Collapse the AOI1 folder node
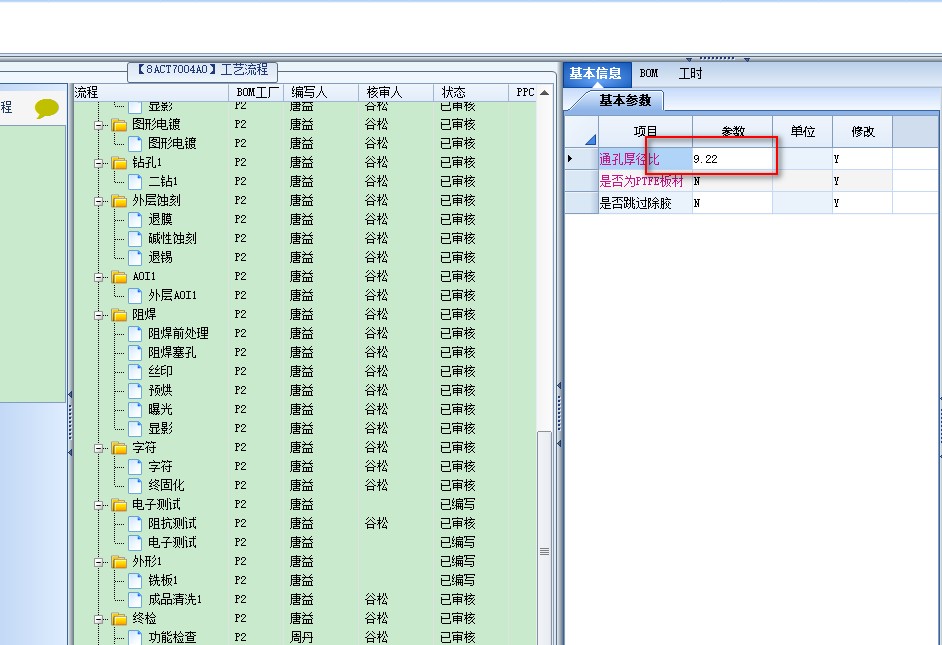The image size is (942, 645). click(x=99, y=277)
